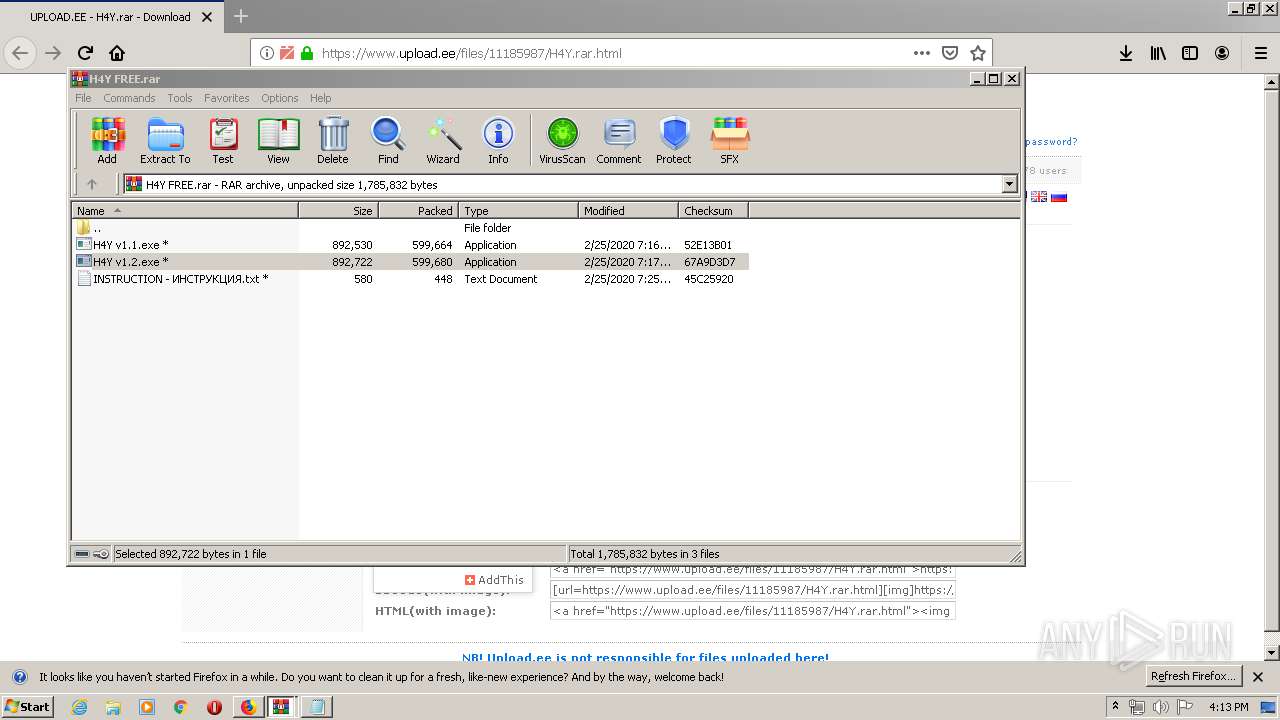
Task: Select the parent folder '..' row
Action: [x=410, y=228]
